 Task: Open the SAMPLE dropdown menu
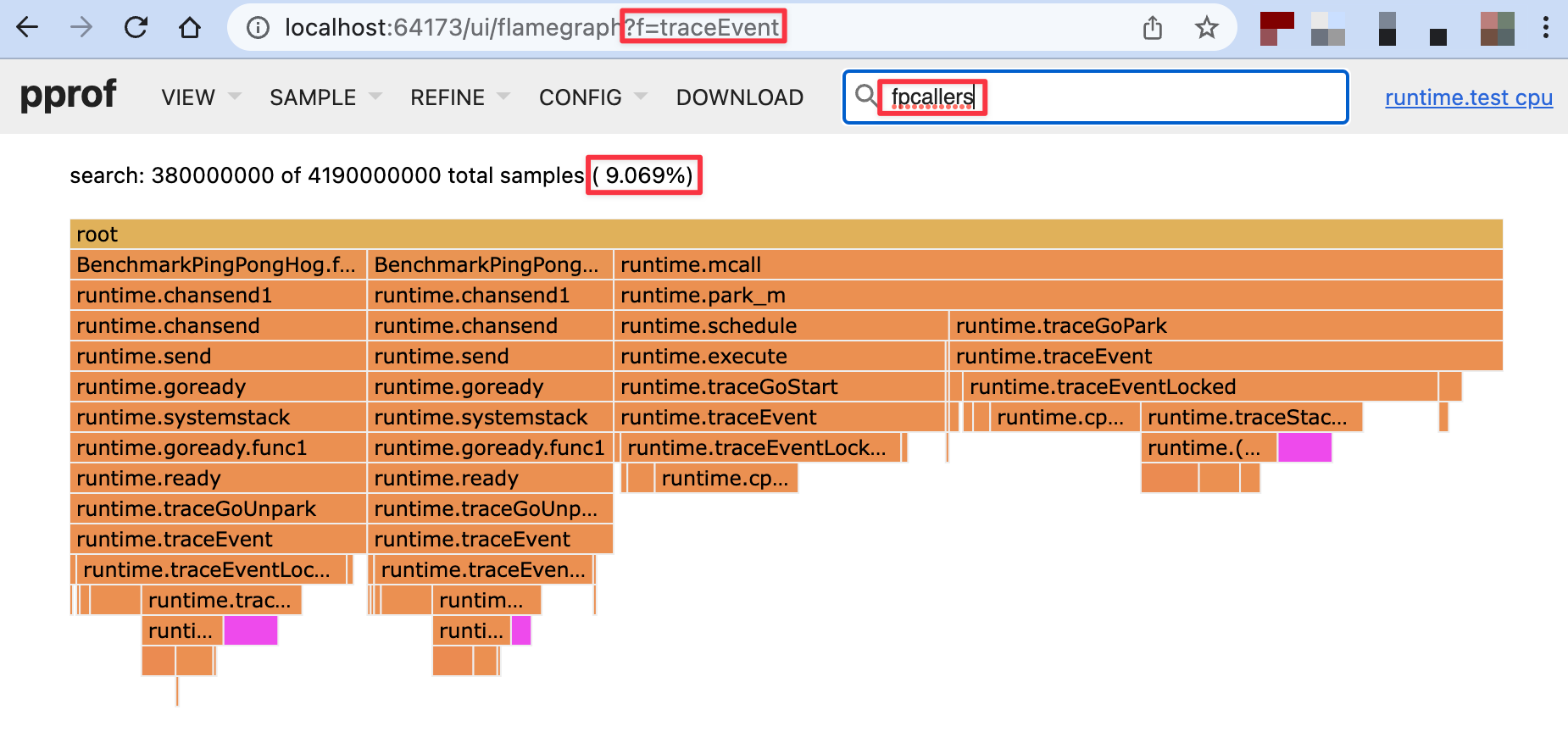[x=325, y=97]
